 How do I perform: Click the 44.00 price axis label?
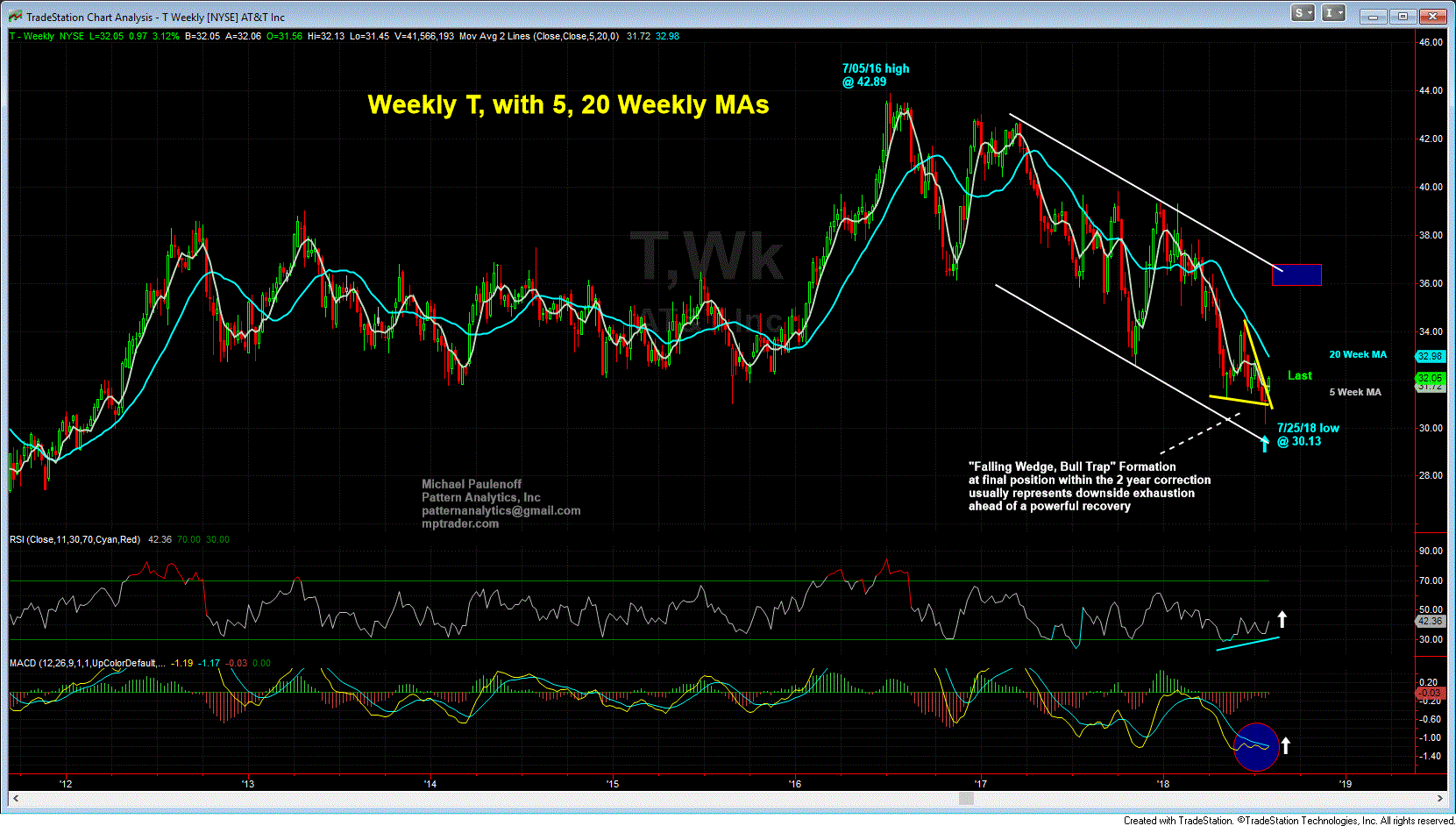pos(1431,91)
